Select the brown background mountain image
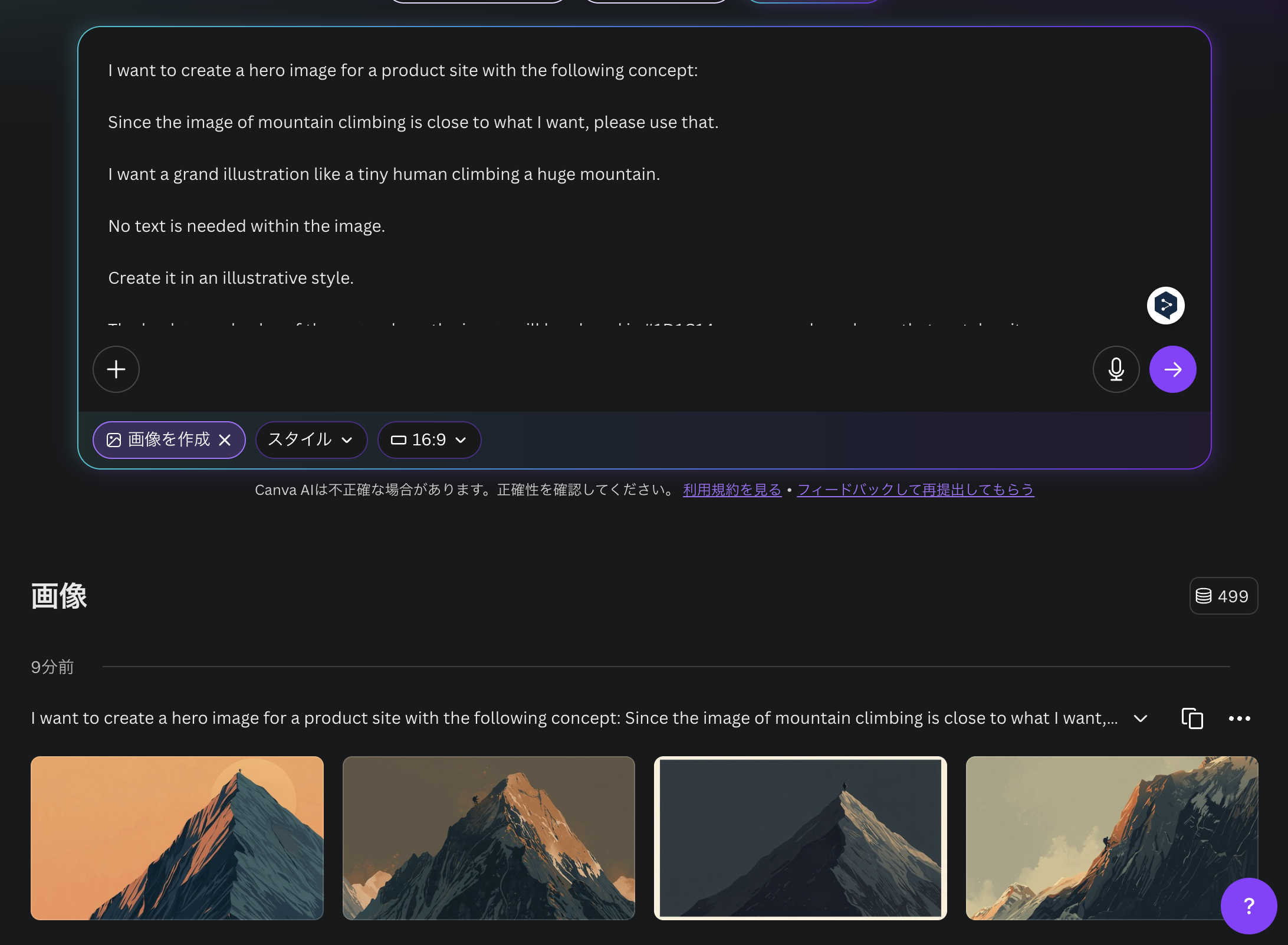The image size is (1288, 945). [488, 838]
